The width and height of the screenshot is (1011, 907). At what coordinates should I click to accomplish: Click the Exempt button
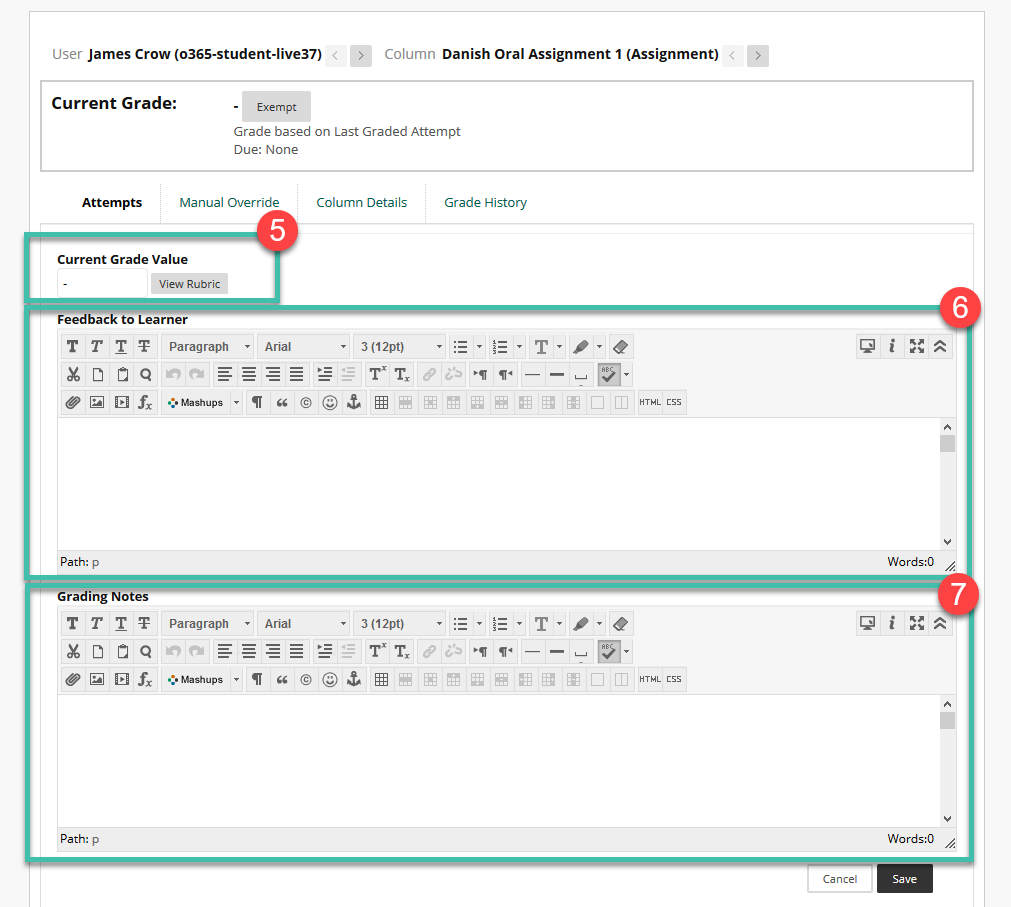tap(276, 106)
